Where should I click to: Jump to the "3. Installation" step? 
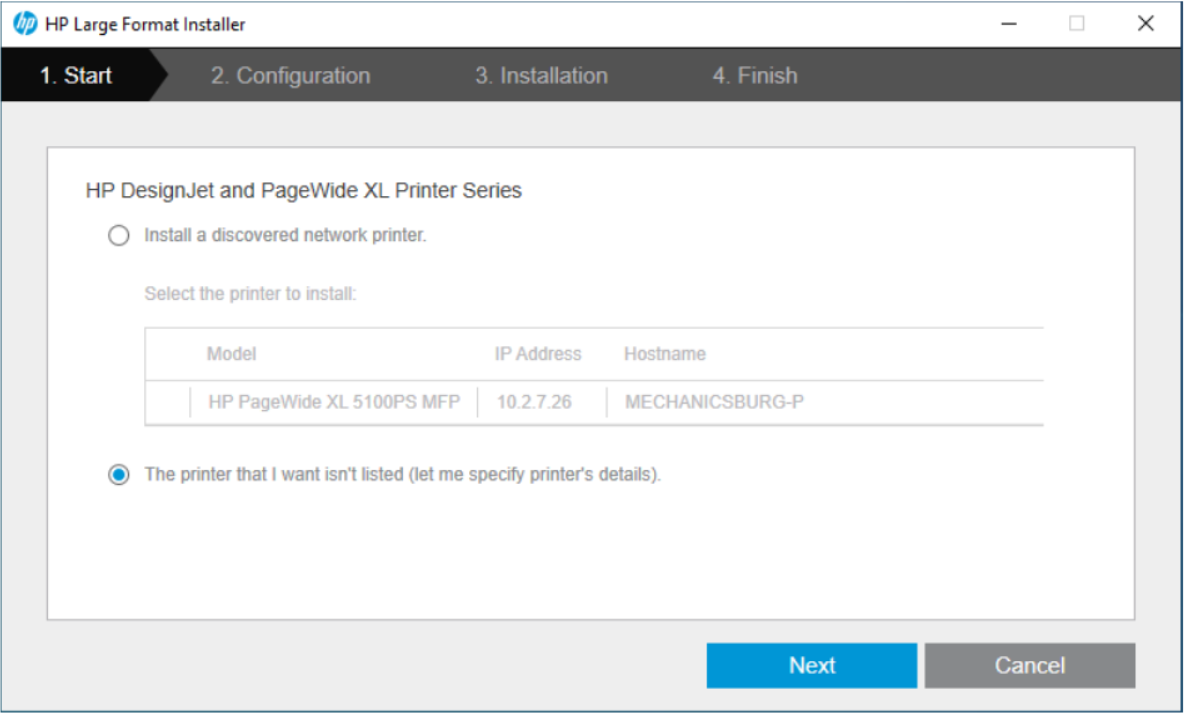[541, 76]
